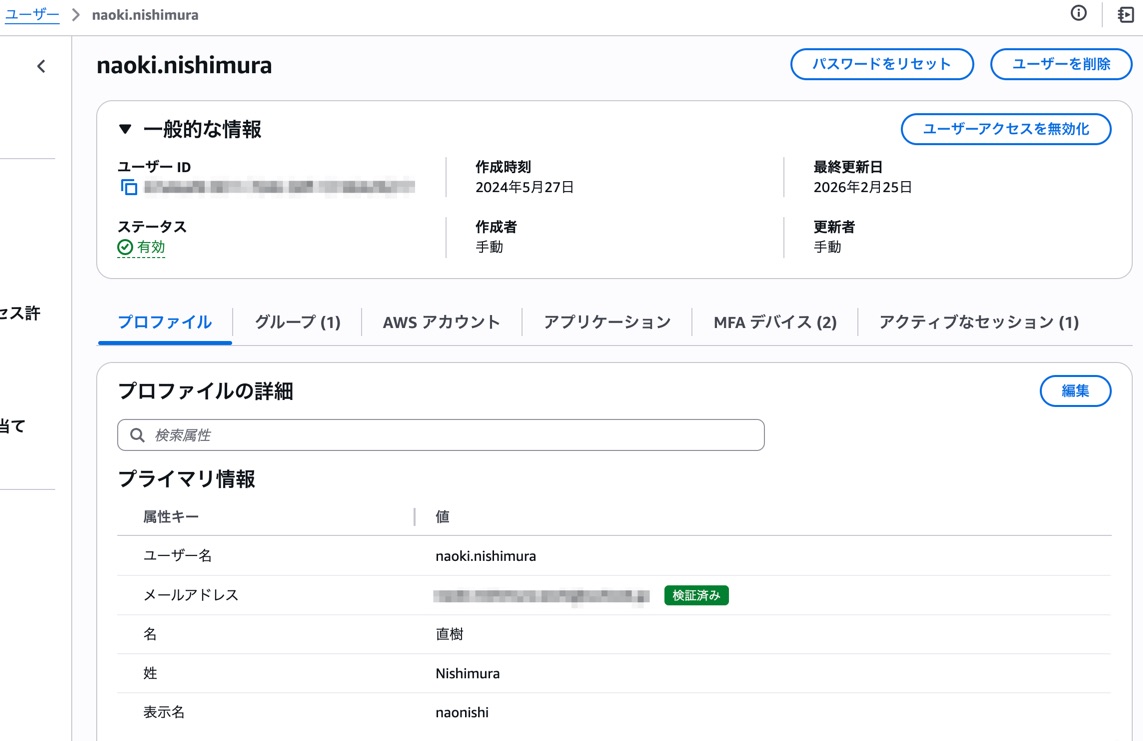This screenshot has height=741, width=1143.
Task: Collapse the 一般的な情報 section
Action: click(x=124, y=127)
